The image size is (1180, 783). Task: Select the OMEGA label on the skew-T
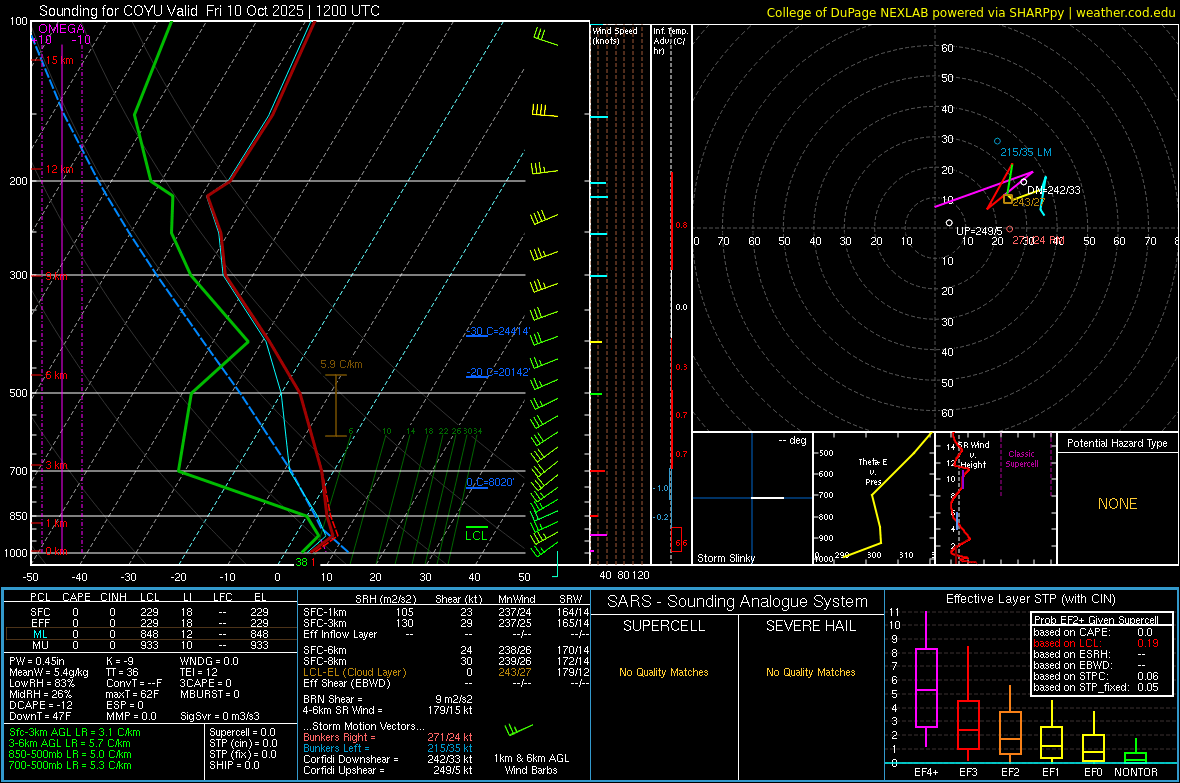[62, 29]
